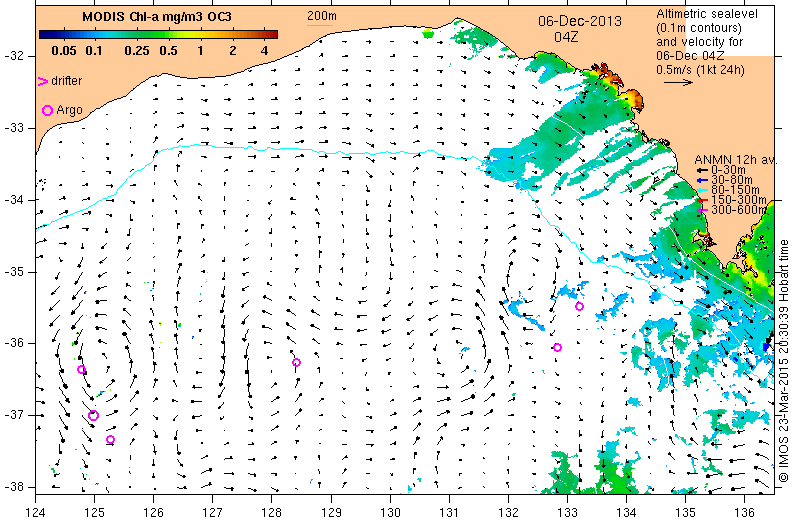This screenshot has width=800, height=520.
Task: Click the IMOS copyright timestamp text
Action: coord(784,360)
